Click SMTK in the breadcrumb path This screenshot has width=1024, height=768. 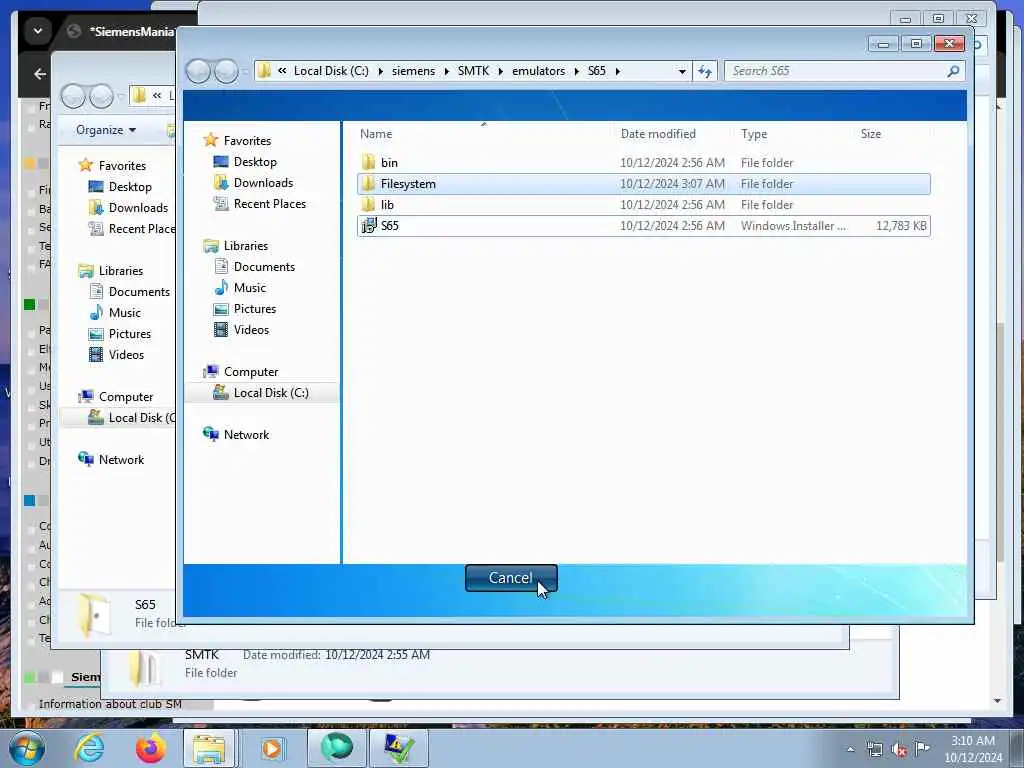point(473,71)
